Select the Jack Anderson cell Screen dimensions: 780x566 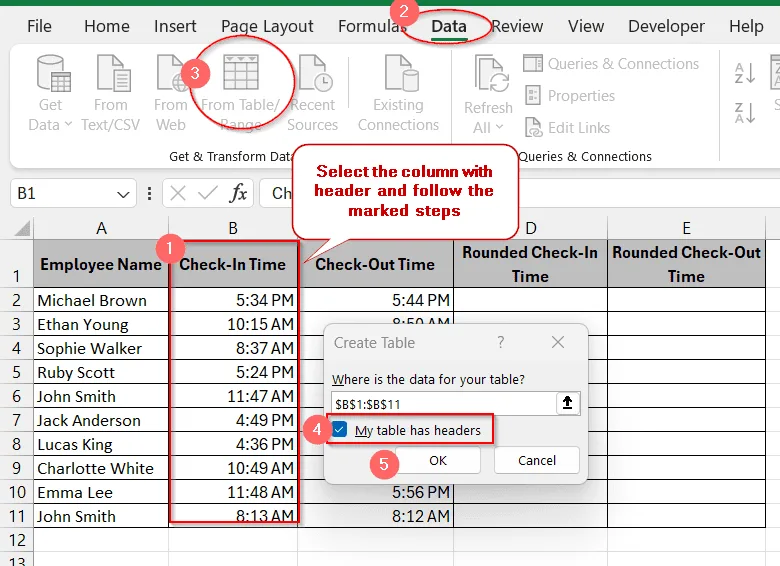coord(101,420)
